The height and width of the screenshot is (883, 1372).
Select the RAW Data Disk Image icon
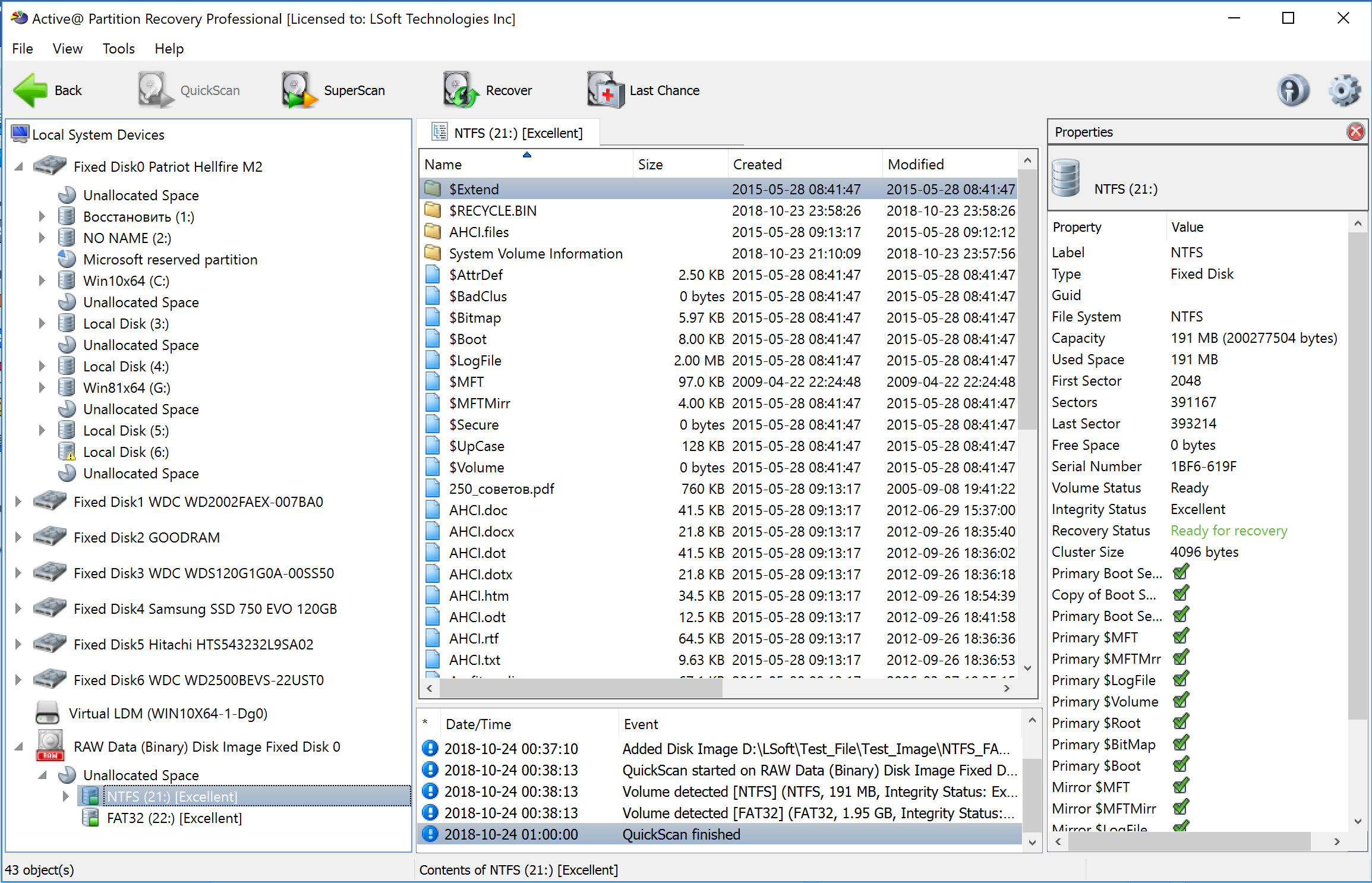51,746
